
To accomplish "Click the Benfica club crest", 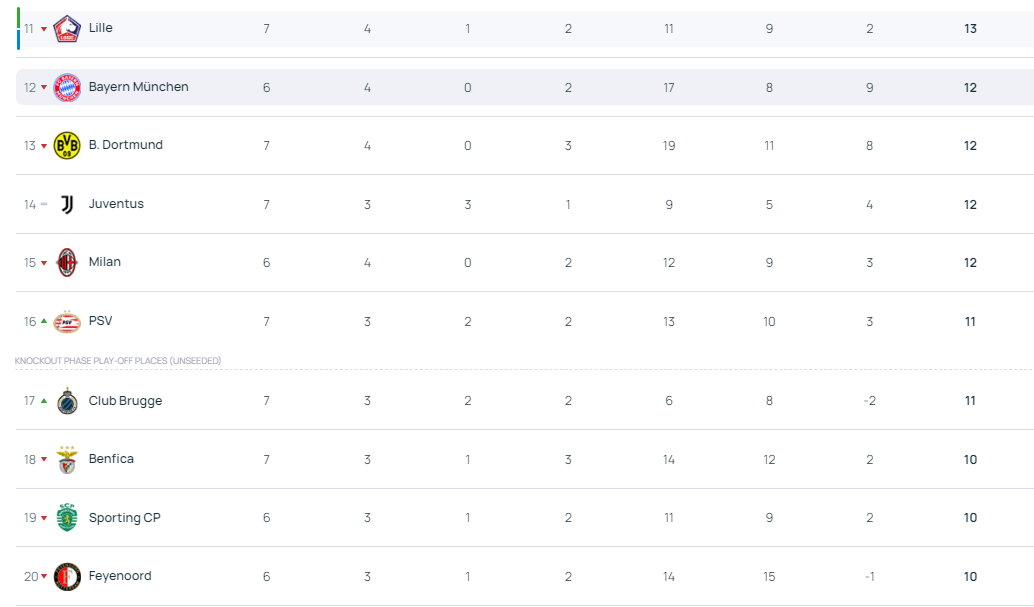I will 67,459.
